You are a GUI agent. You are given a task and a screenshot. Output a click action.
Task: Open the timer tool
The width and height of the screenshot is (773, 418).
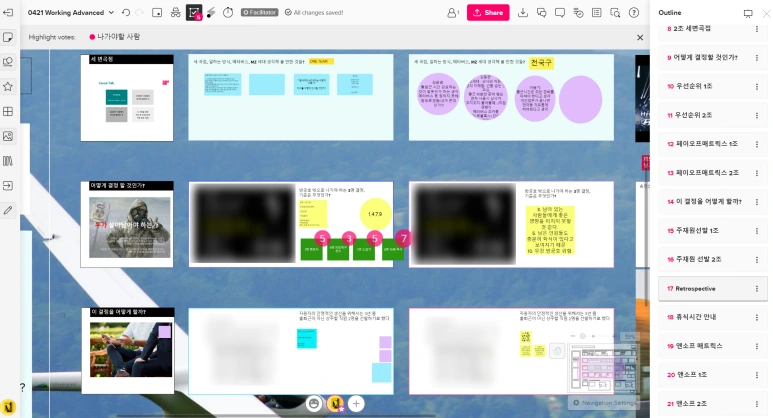pos(228,13)
